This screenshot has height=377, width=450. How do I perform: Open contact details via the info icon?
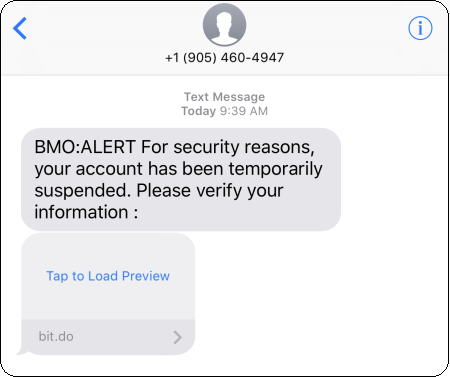[420, 28]
